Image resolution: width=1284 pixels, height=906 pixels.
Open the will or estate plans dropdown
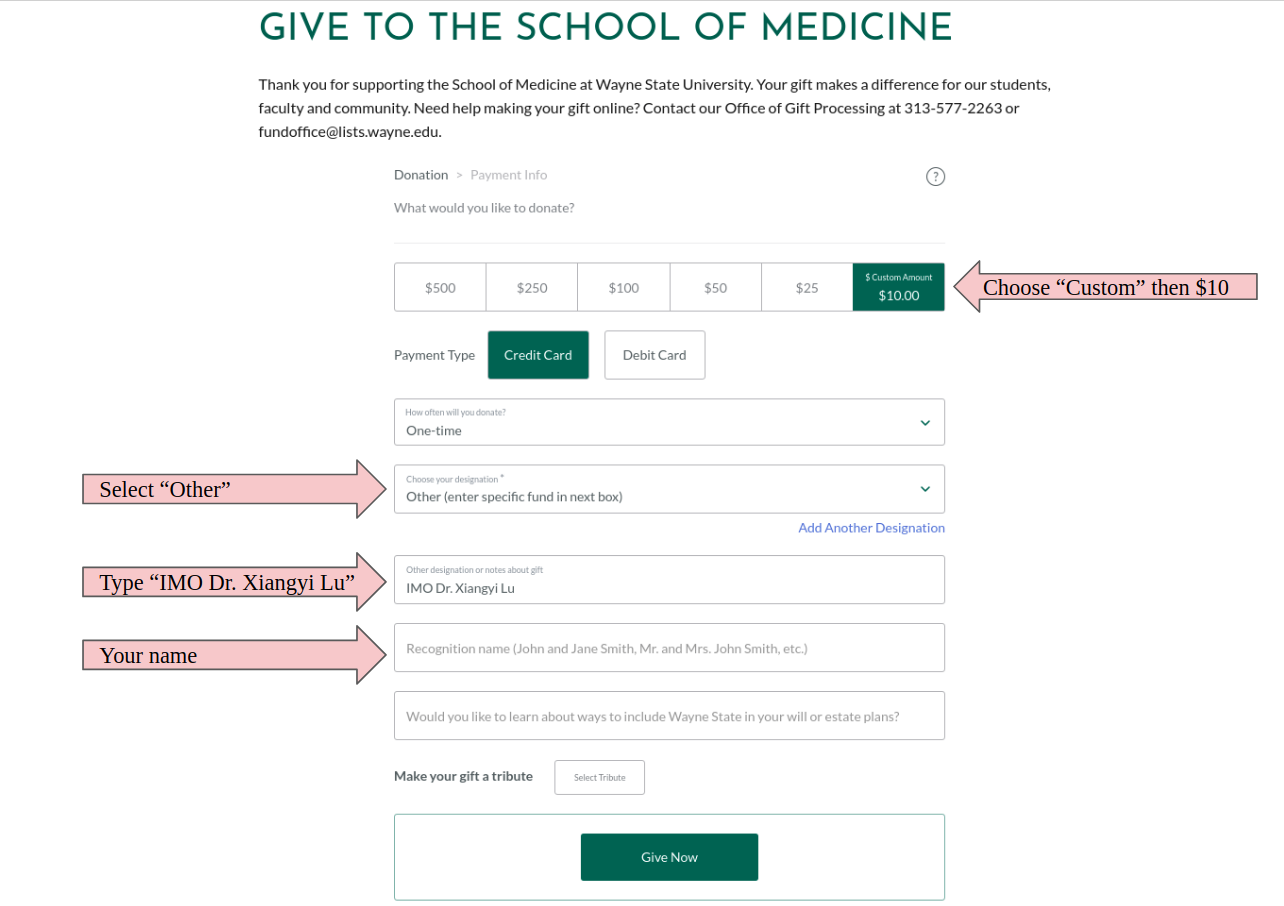tap(668, 716)
